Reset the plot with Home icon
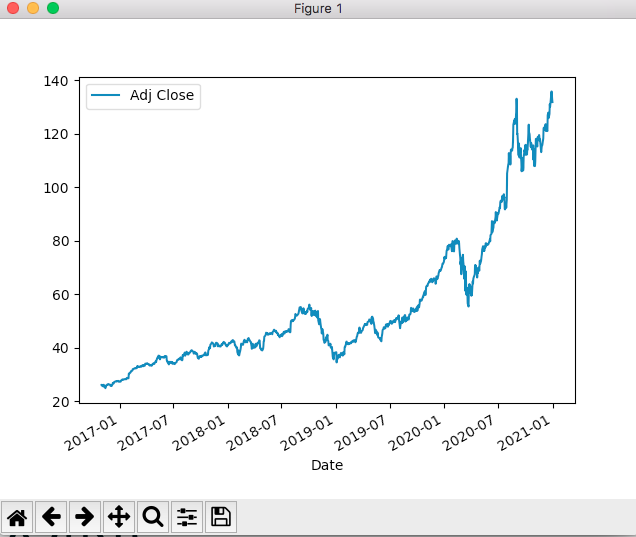Image resolution: width=636 pixels, height=537 pixels. 17,517
